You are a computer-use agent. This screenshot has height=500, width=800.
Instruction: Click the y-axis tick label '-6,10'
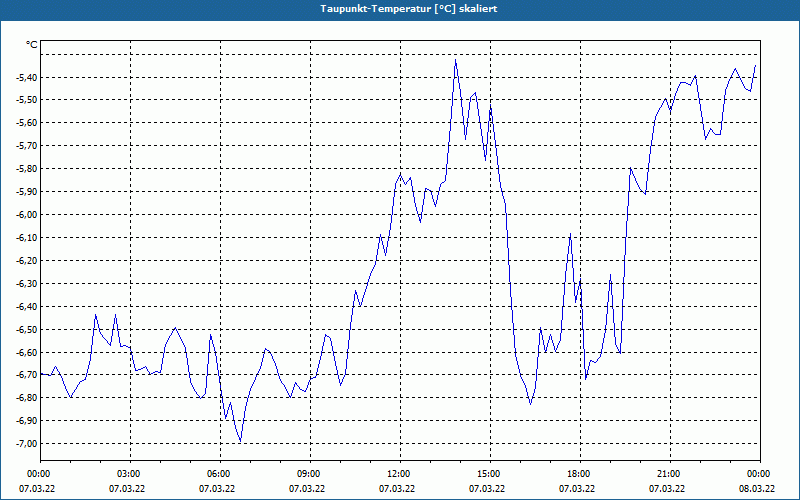27,238
